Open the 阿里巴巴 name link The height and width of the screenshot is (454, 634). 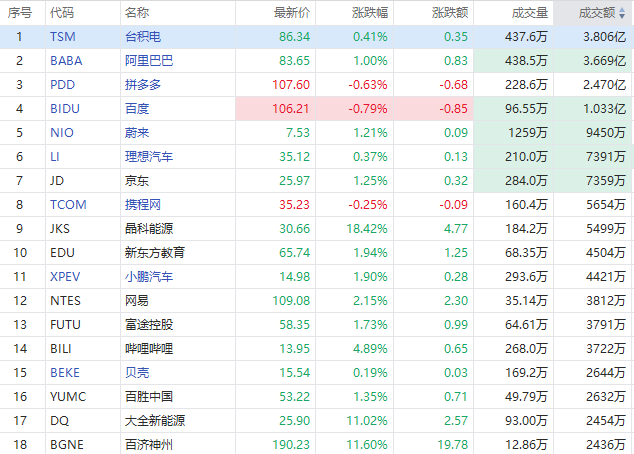coord(149,61)
